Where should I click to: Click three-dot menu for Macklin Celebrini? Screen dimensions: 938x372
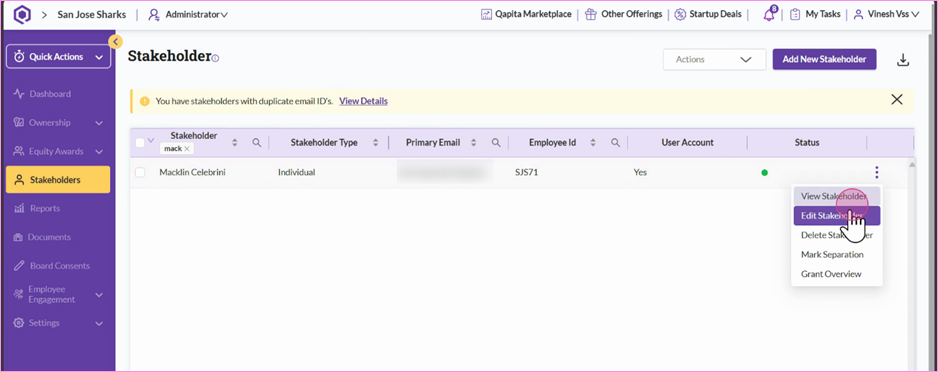pos(876,173)
